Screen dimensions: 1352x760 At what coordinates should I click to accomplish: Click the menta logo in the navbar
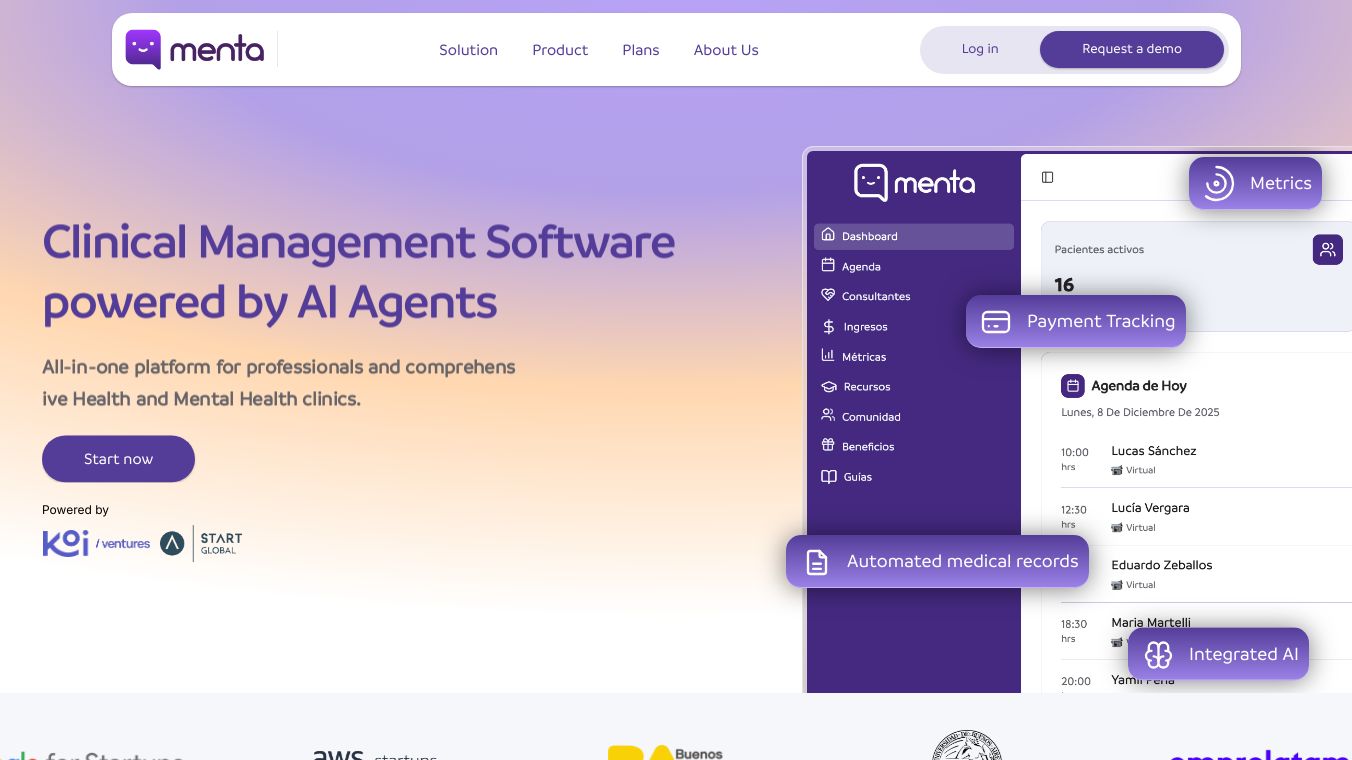(x=195, y=49)
